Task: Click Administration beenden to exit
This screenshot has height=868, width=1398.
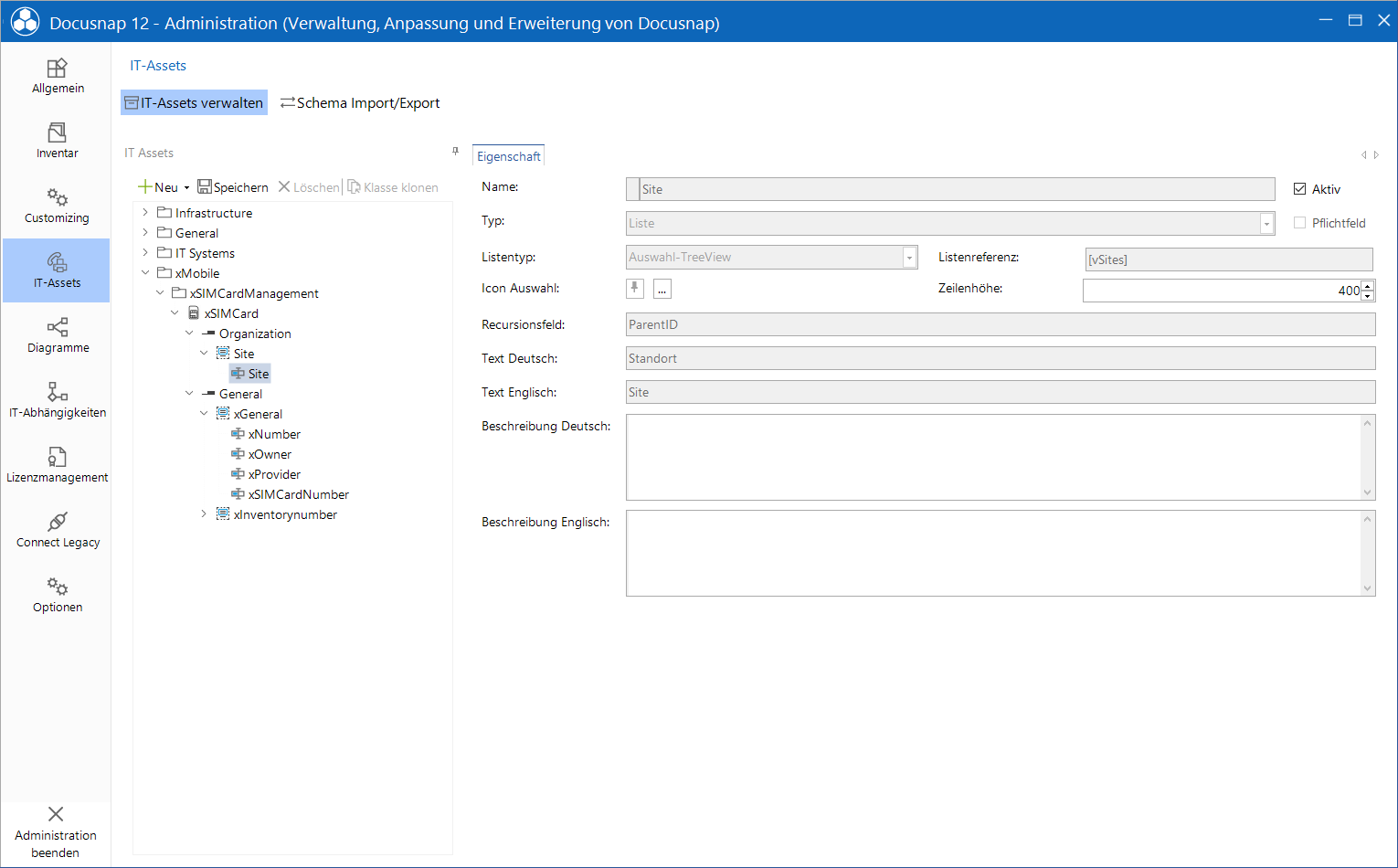Action: point(56,832)
